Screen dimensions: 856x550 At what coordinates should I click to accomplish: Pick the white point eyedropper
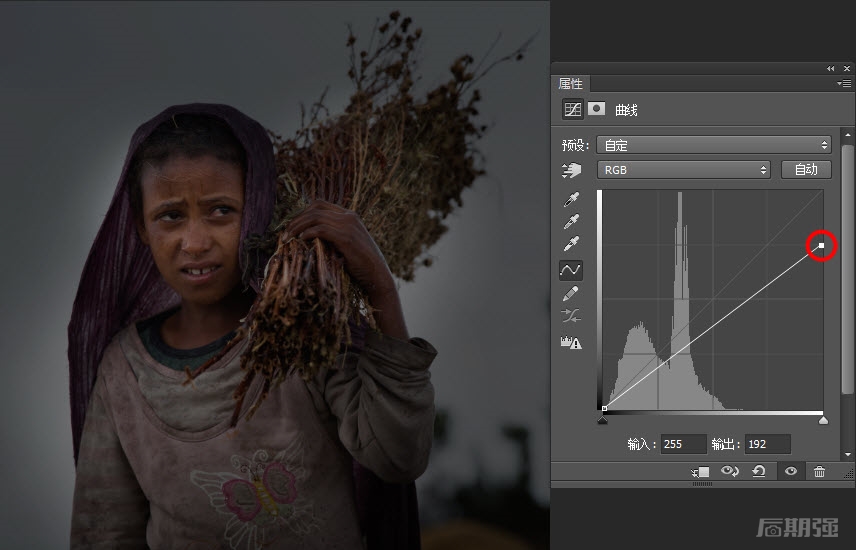(571, 243)
